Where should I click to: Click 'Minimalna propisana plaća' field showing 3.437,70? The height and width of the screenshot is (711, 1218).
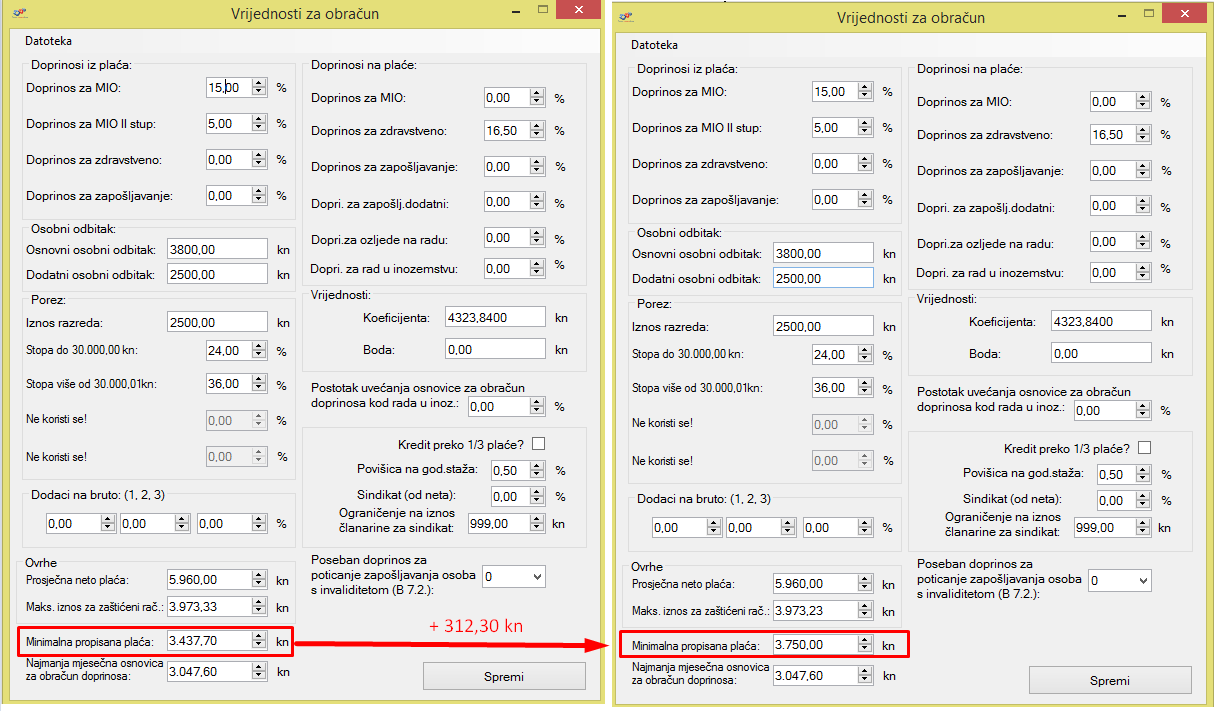tap(205, 641)
